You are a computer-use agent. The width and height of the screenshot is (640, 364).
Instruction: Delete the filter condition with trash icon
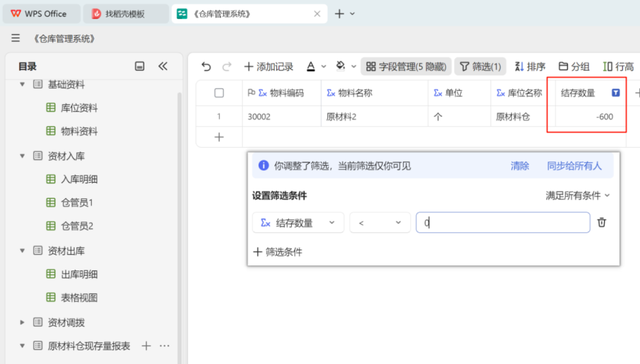(x=602, y=222)
